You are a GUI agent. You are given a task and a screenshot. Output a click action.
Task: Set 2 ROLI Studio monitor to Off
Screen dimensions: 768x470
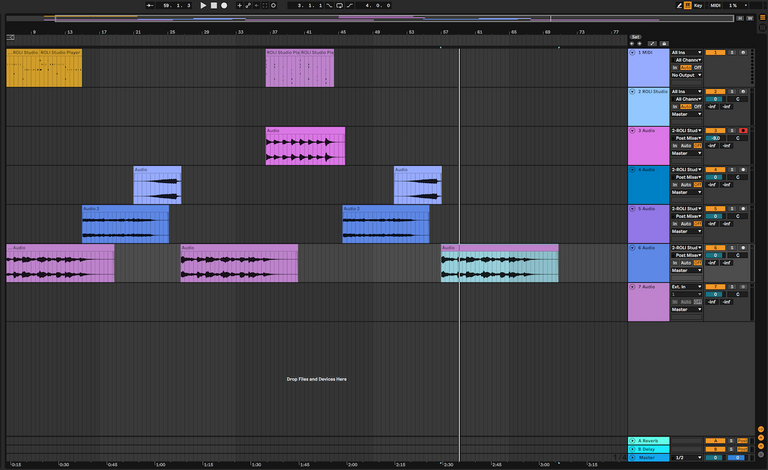(x=697, y=107)
